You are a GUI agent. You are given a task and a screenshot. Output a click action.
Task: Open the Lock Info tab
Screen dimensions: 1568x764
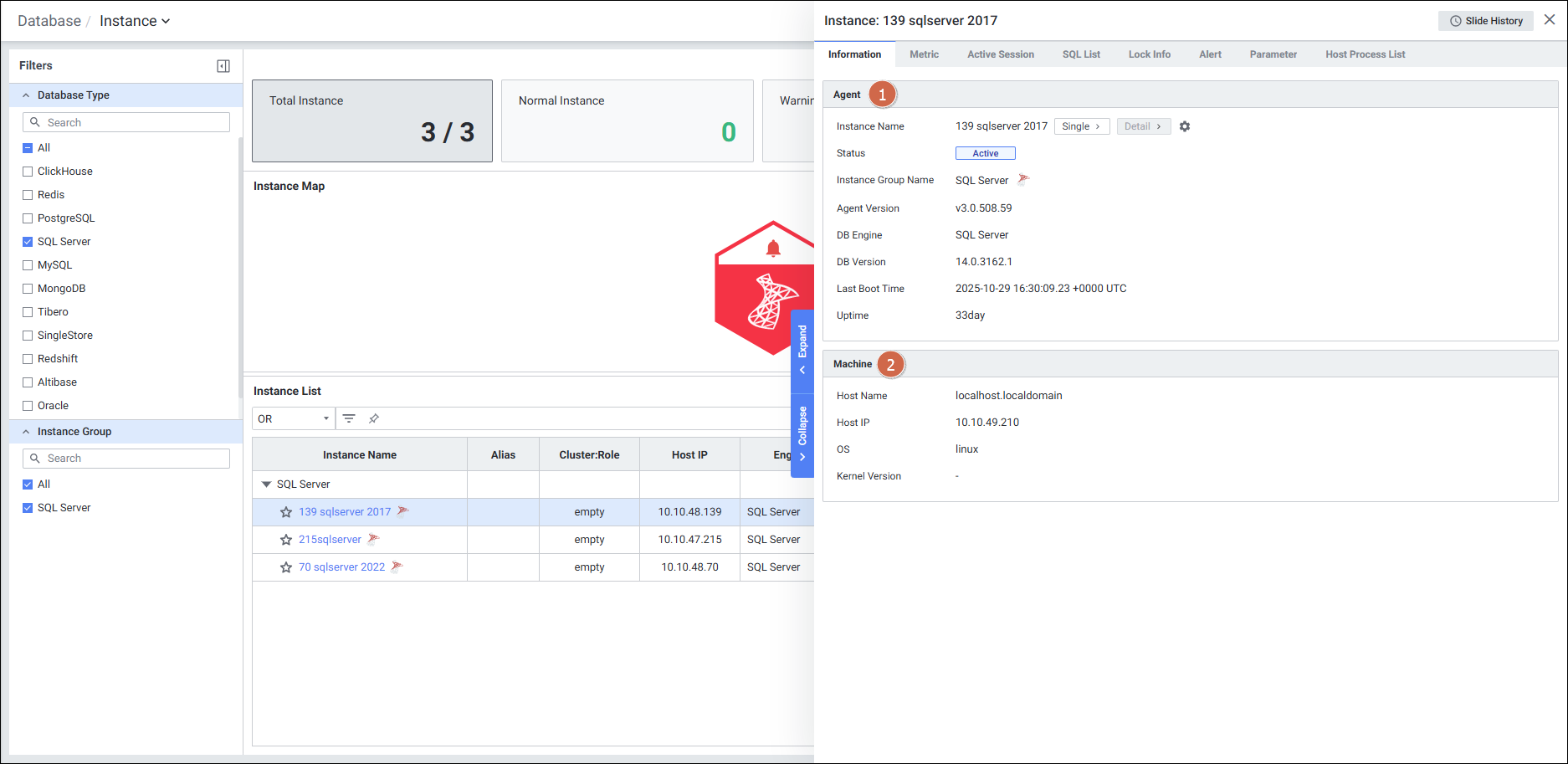coord(1149,54)
